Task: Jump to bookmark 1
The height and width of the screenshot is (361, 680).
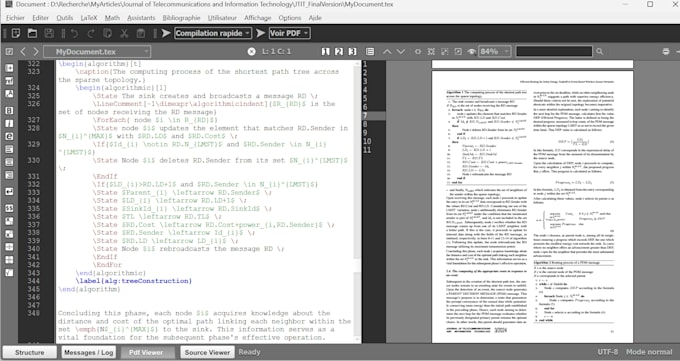Action: [326, 52]
